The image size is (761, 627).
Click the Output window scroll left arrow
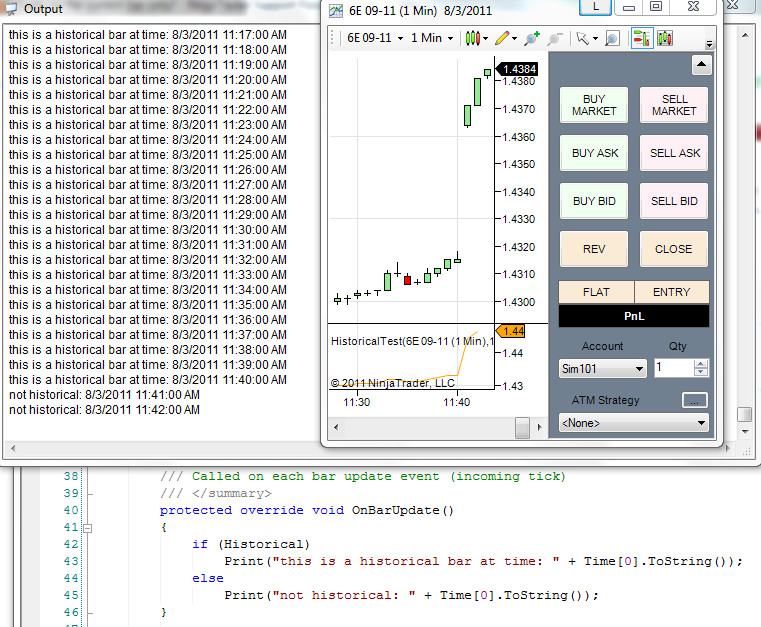13,448
